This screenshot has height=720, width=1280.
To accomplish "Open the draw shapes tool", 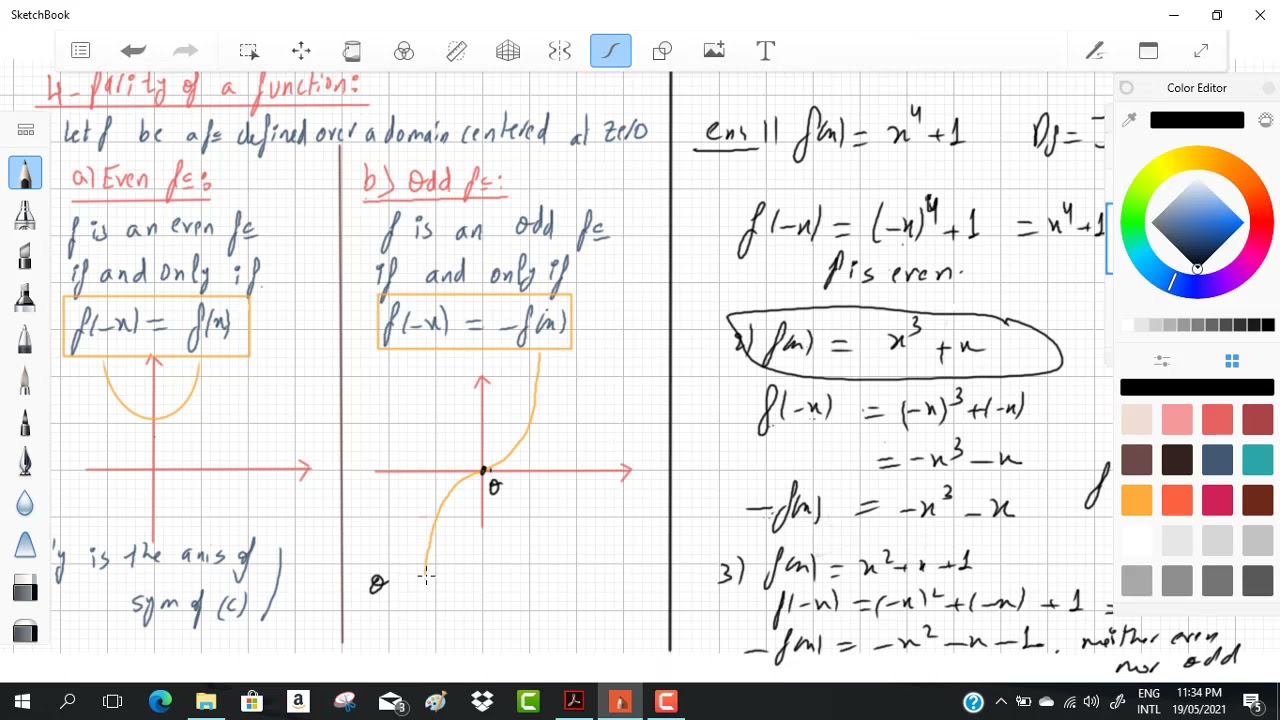I will [662, 50].
